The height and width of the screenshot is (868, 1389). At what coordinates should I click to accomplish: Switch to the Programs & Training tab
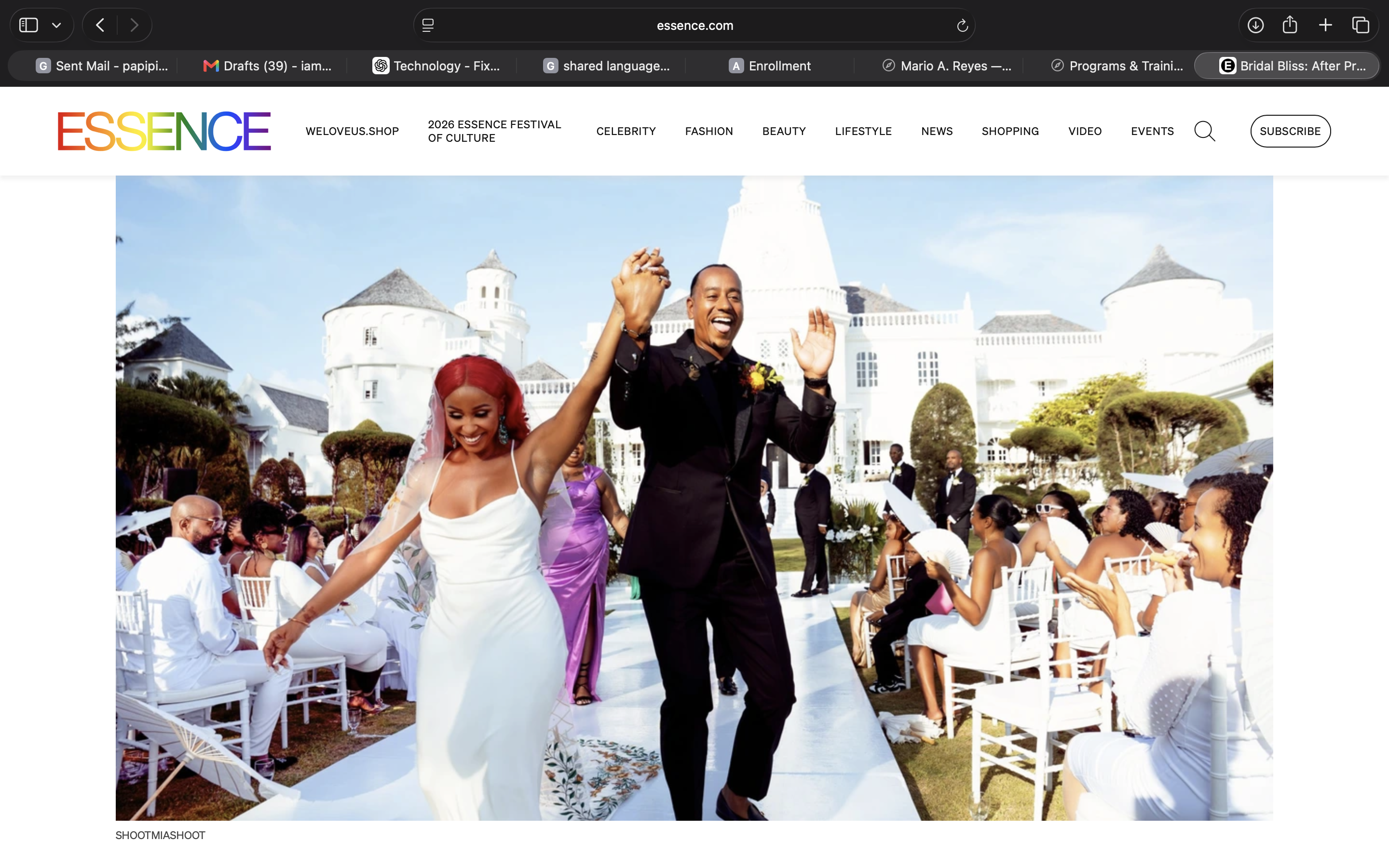(x=1117, y=66)
